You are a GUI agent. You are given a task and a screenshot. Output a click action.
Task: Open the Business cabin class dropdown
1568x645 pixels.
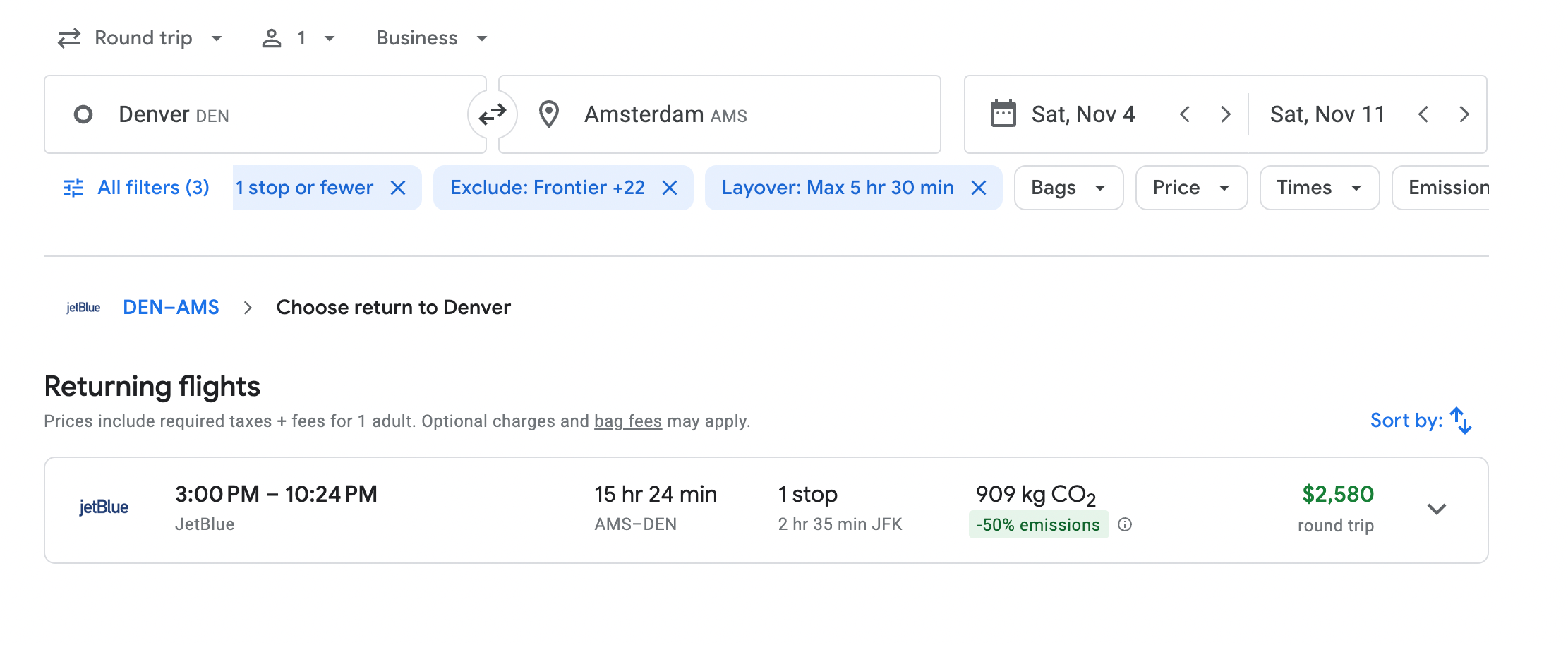pos(431,38)
